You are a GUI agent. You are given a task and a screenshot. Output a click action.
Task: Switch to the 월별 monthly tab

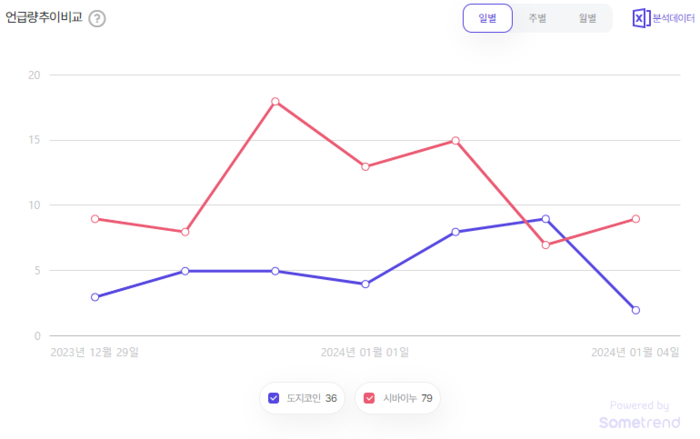pyautogui.click(x=587, y=18)
